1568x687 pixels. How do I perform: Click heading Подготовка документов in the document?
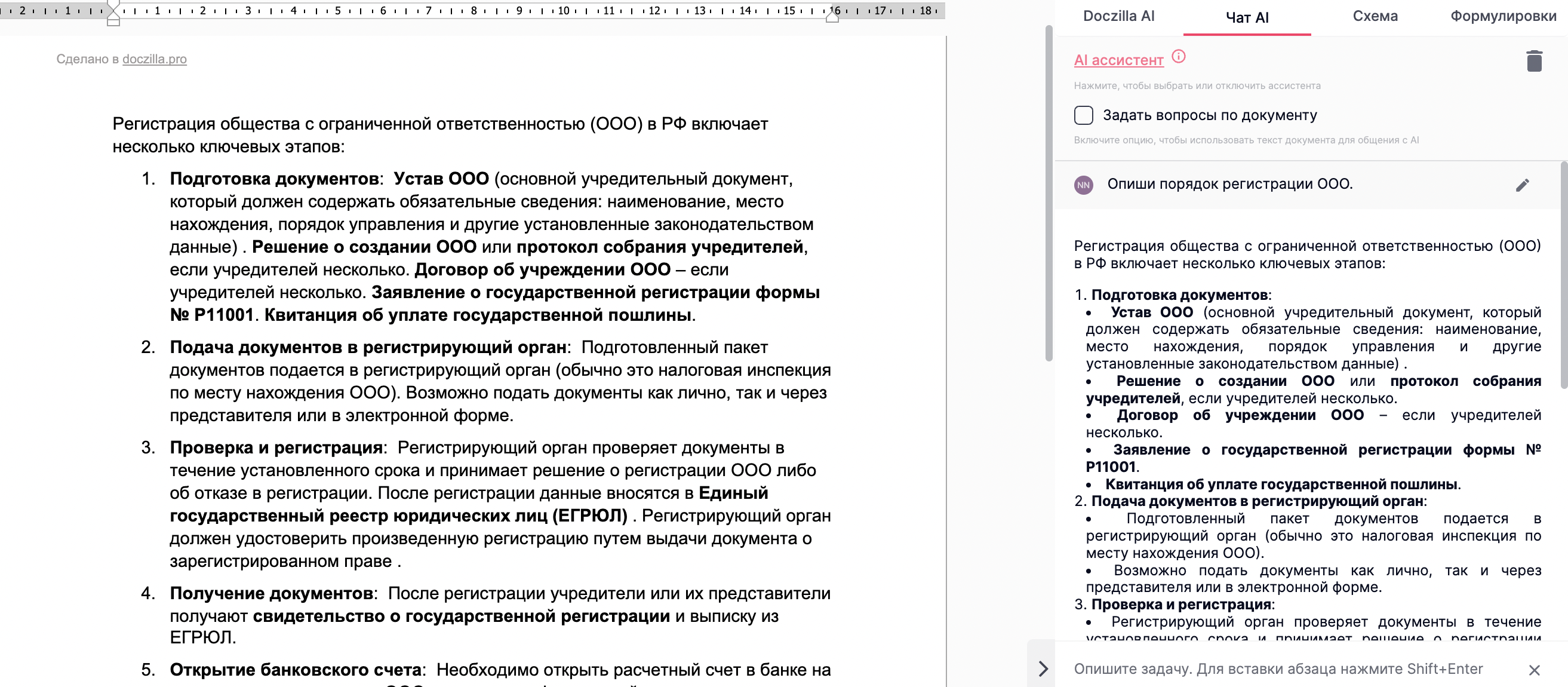pos(274,179)
